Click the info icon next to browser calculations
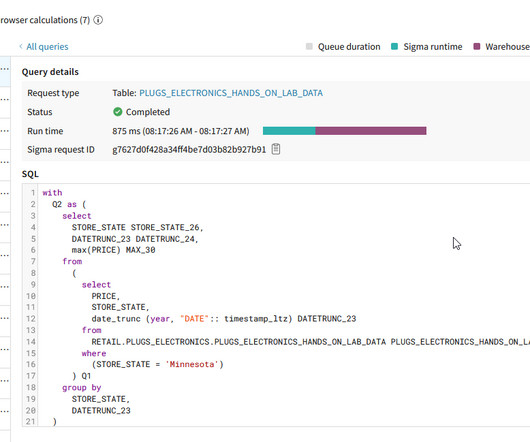Screen dimensions: 530x442 (x=98, y=20)
